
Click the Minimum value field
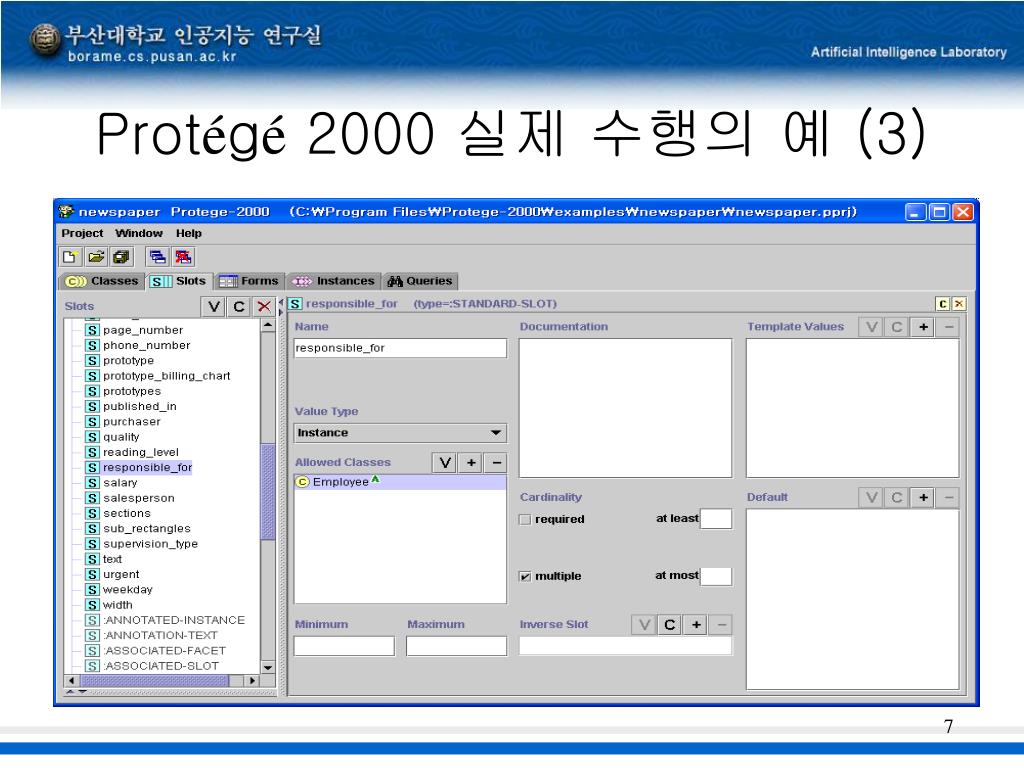344,647
